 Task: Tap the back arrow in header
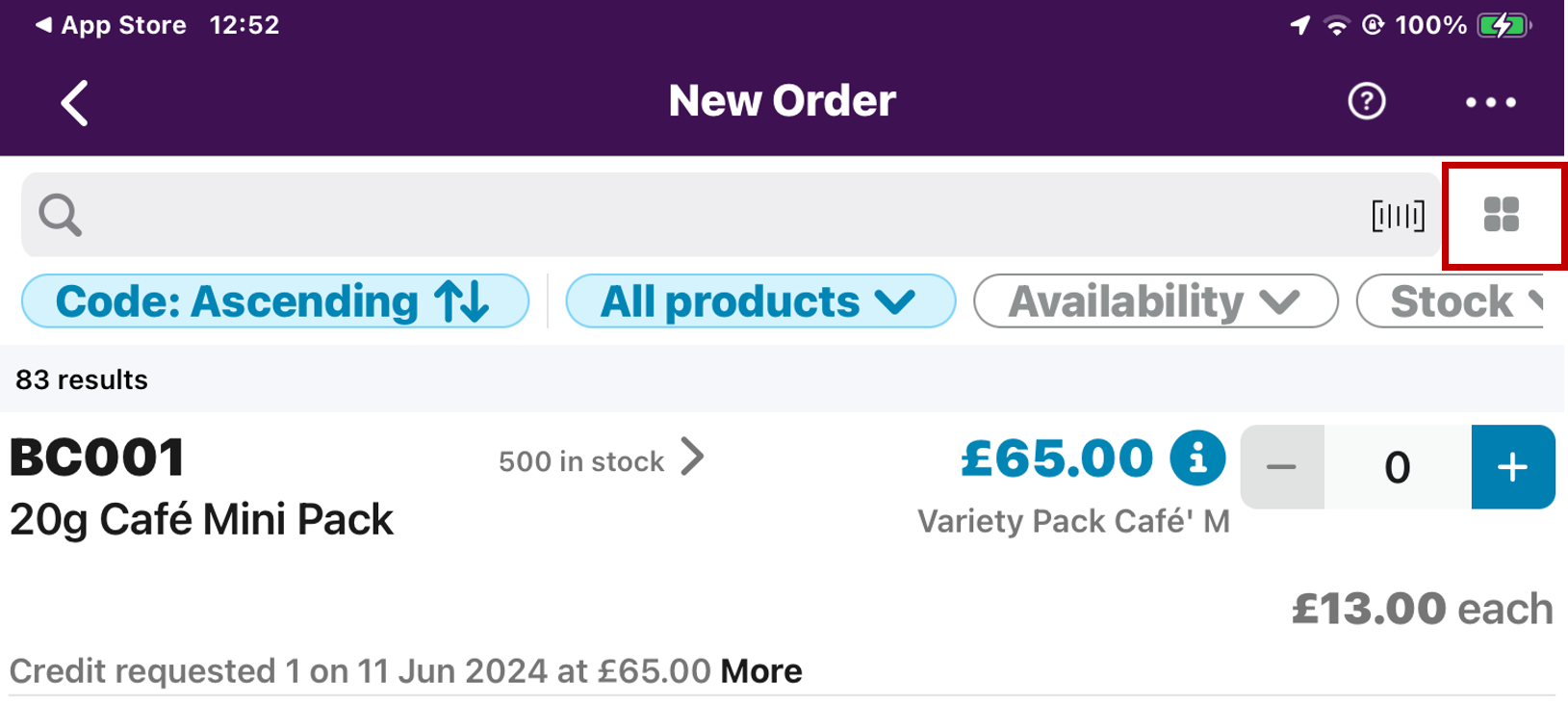75,102
